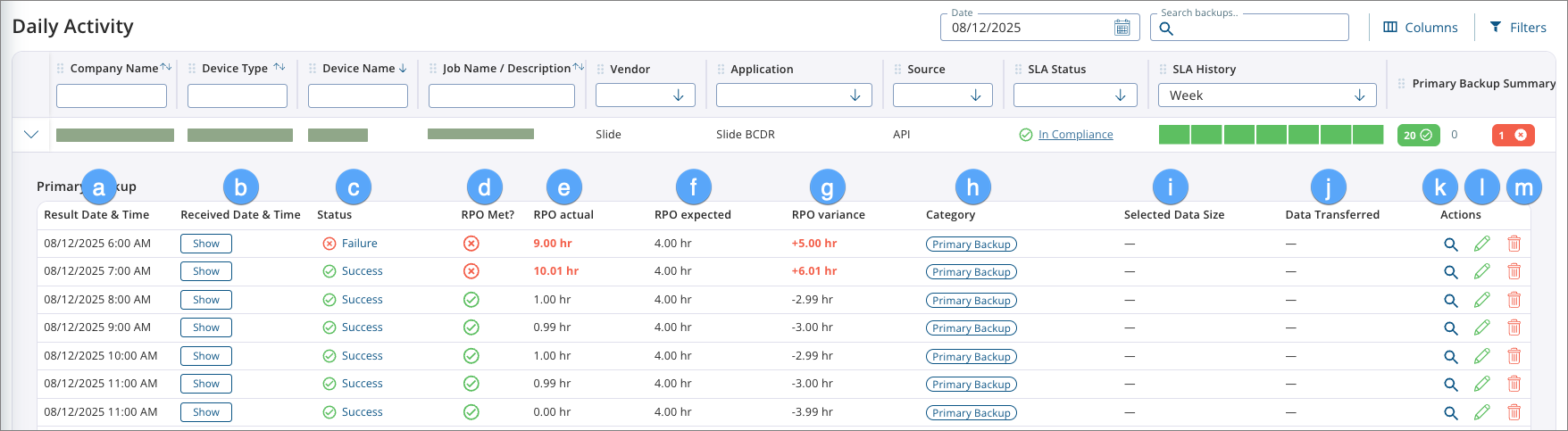Click magnifier icon on the 6:00 AM row
This screenshot has height=431, width=1568.
pos(1451,244)
